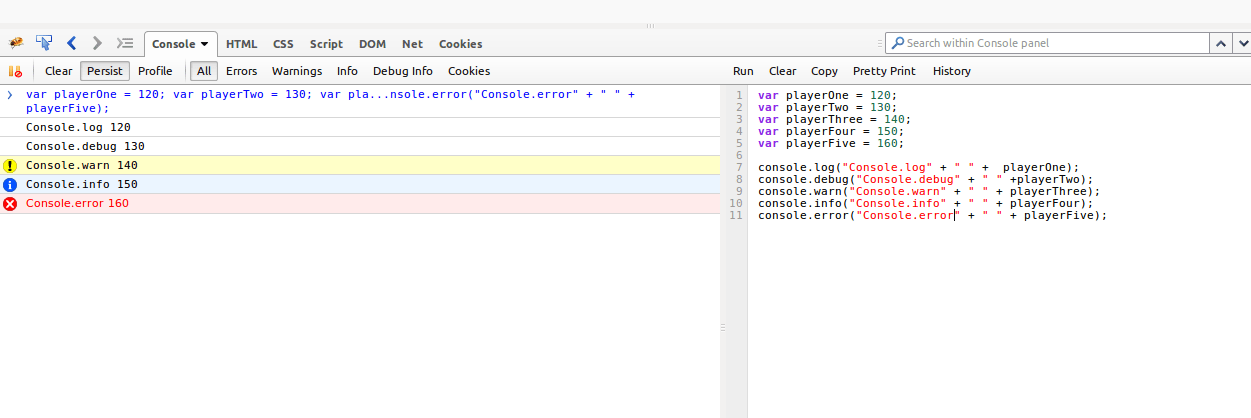The height and width of the screenshot is (418, 1251).
Task: Copy the command editor script
Action: [x=824, y=71]
